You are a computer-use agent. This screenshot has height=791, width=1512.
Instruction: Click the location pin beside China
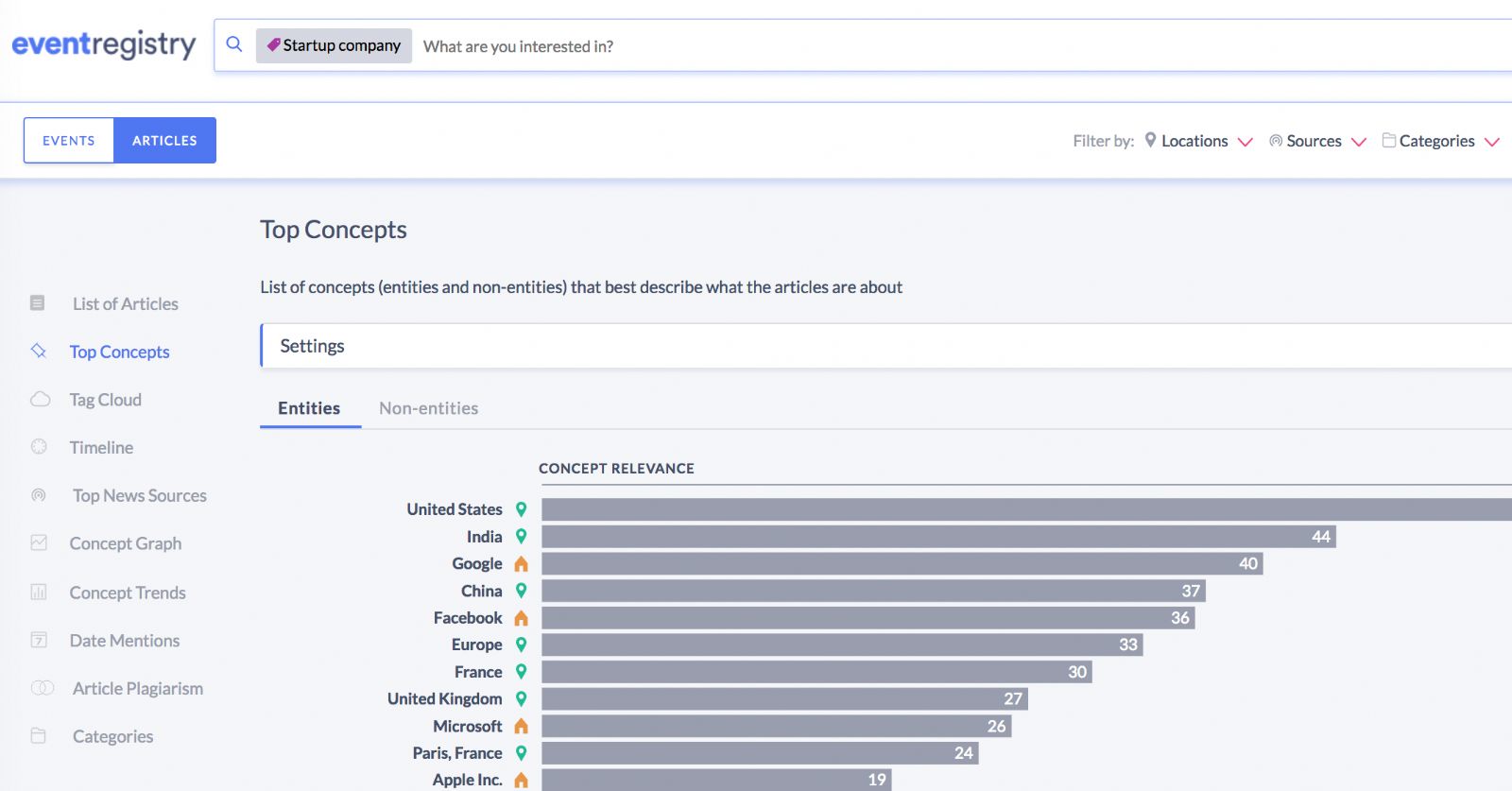tap(521, 591)
